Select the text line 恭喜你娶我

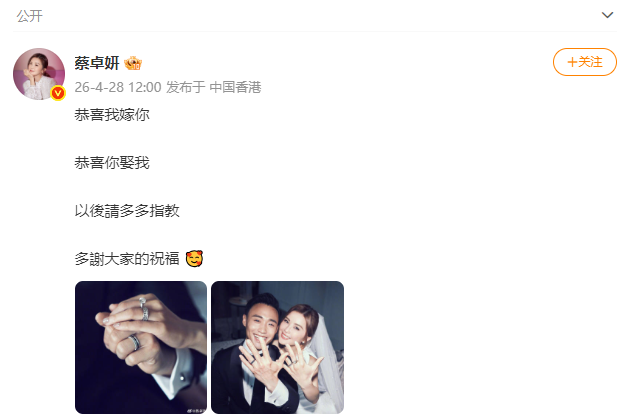point(112,163)
